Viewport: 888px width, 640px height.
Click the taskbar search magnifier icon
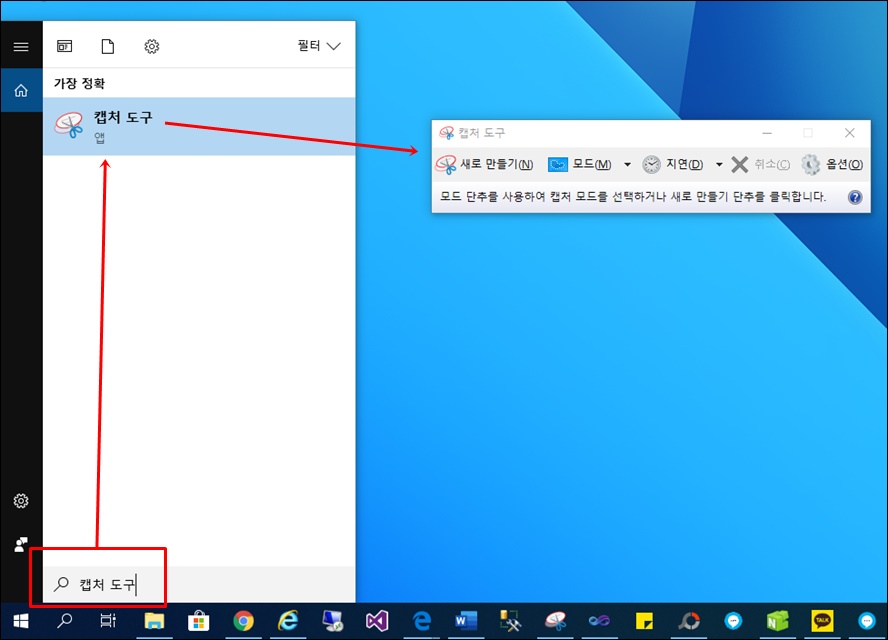(65, 621)
